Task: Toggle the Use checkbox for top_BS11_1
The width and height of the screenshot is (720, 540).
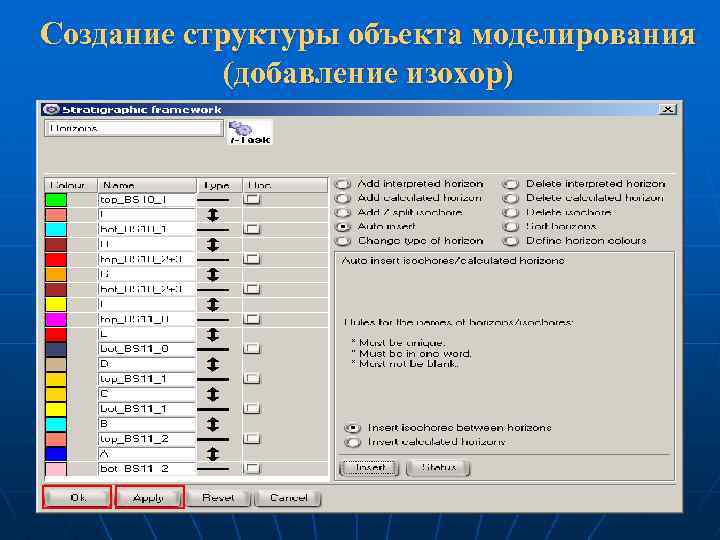Action: click(x=251, y=378)
